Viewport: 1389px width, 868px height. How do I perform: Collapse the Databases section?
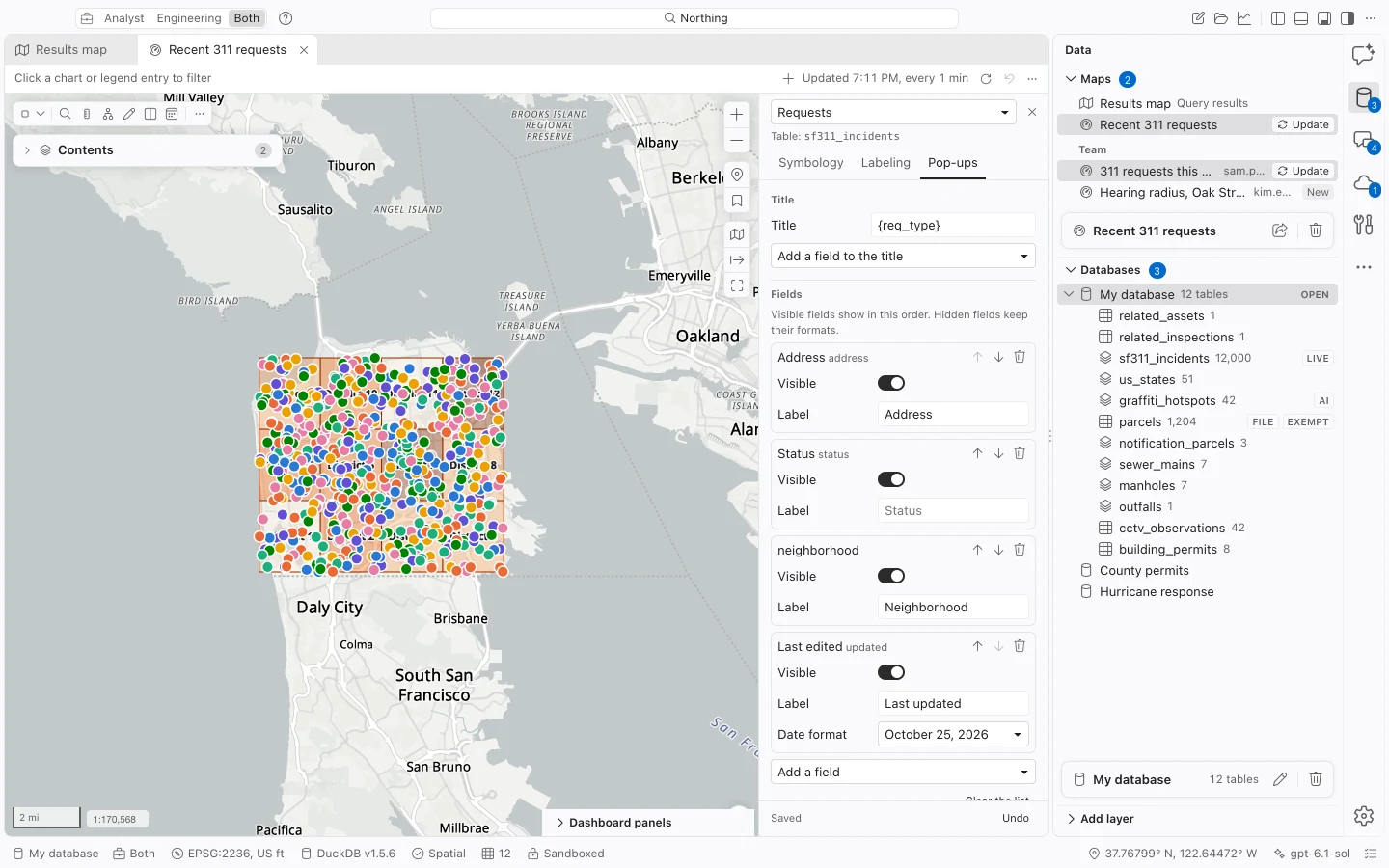pos(1071,270)
